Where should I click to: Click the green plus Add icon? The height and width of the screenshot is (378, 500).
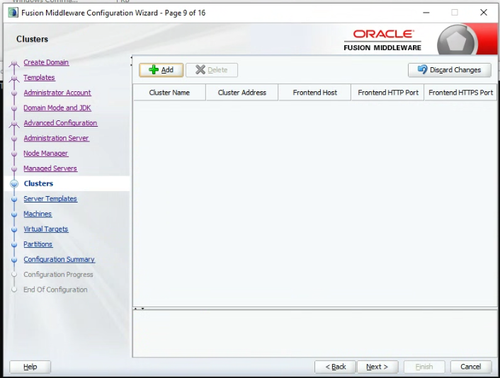pyautogui.click(x=154, y=70)
